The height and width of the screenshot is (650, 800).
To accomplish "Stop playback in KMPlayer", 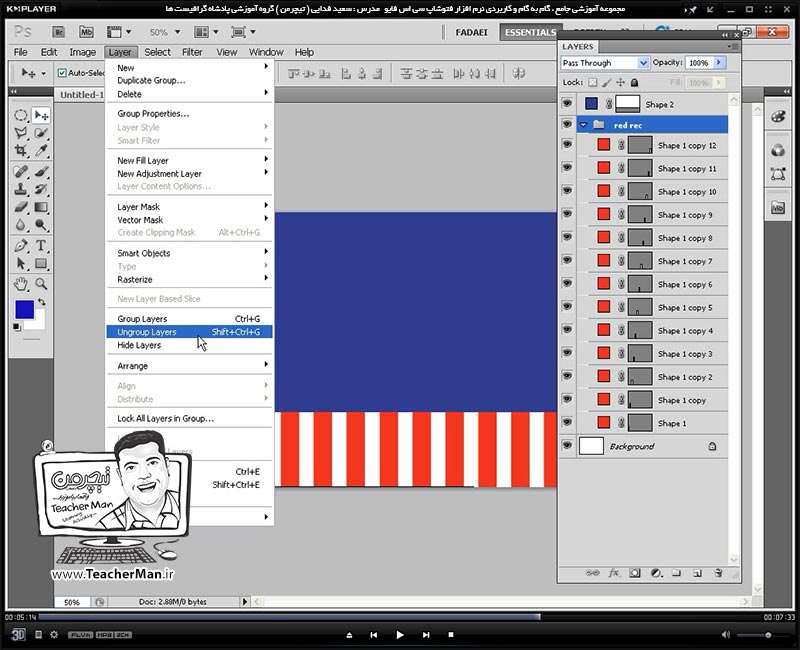I will point(451,635).
